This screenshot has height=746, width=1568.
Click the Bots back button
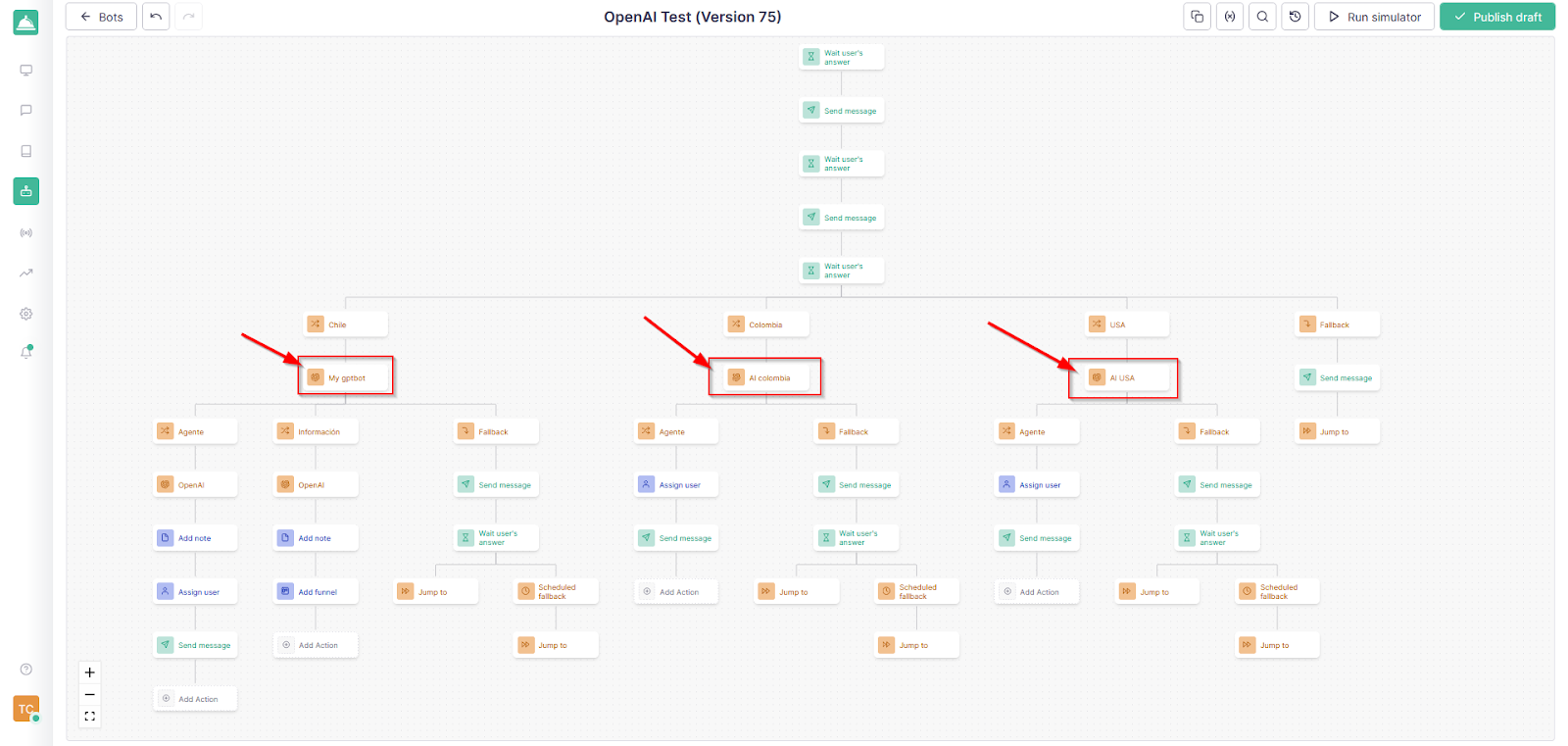(x=101, y=17)
